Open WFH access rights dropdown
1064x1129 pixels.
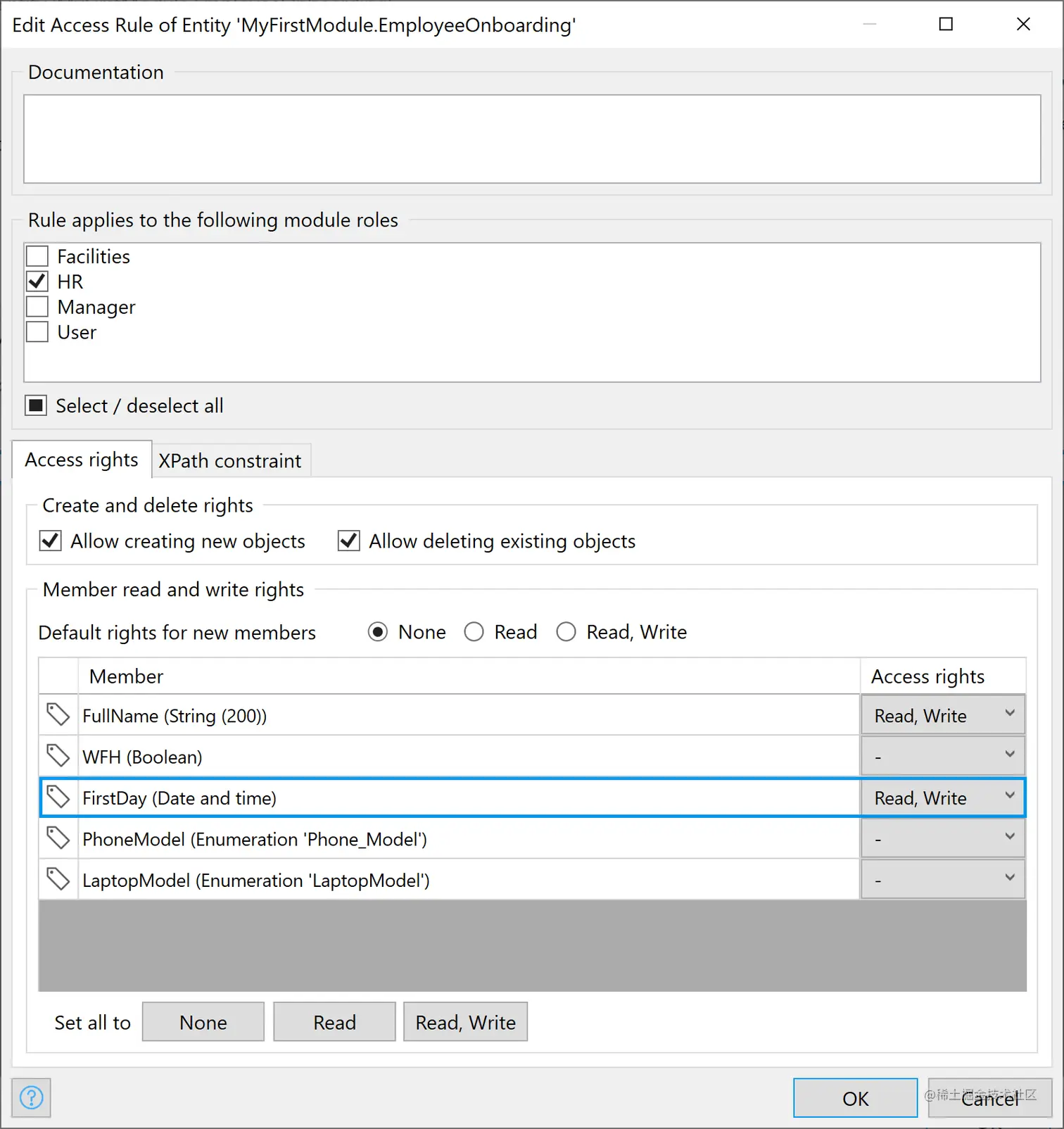click(x=942, y=756)
